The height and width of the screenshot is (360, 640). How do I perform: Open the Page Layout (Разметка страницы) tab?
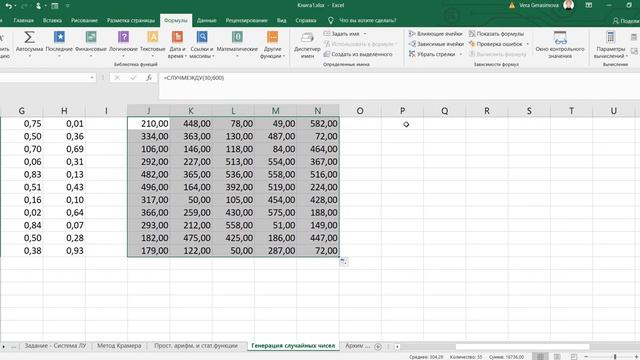click(131, 20)
